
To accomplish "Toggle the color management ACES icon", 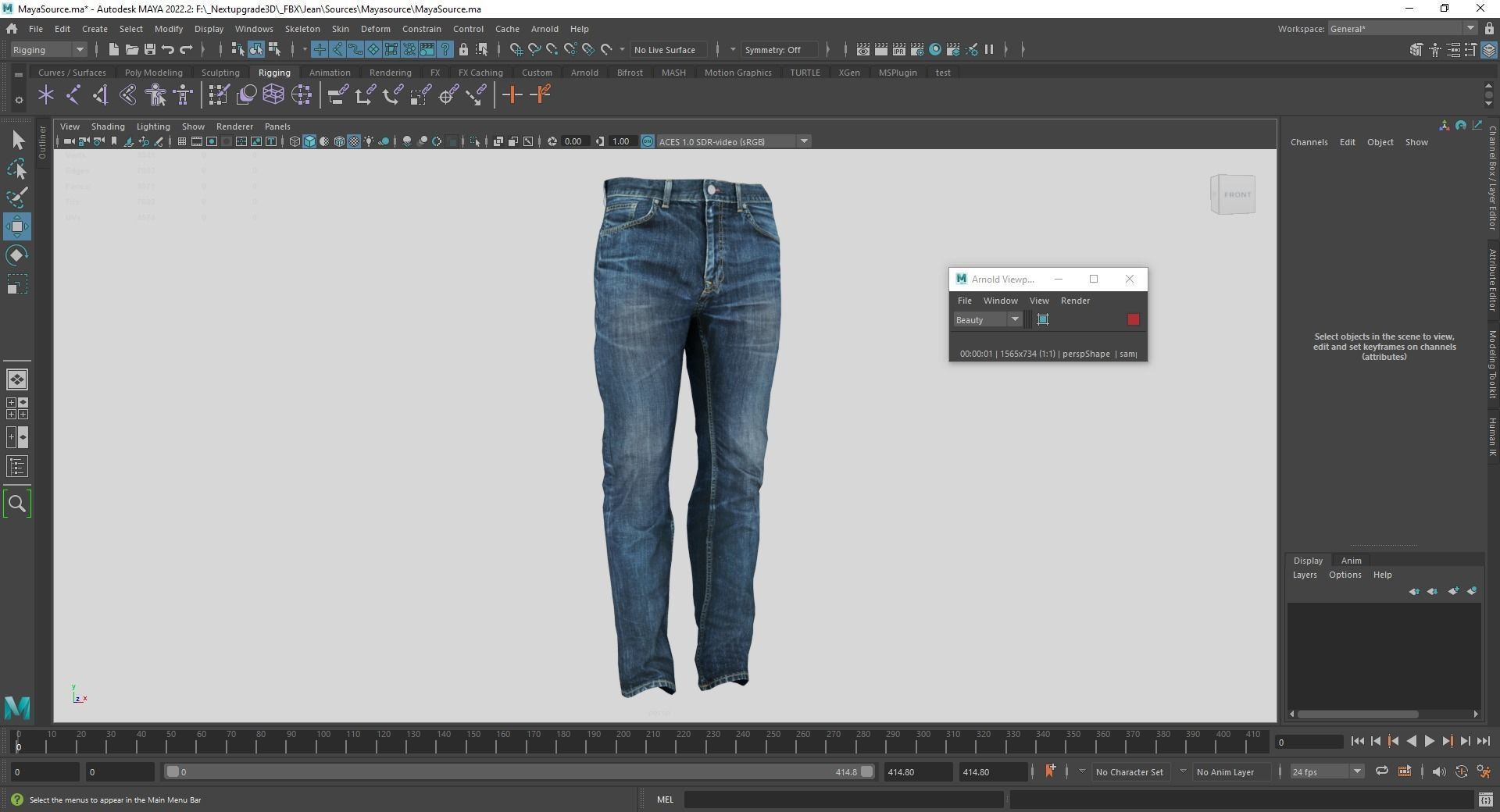I will pos(648,141).
